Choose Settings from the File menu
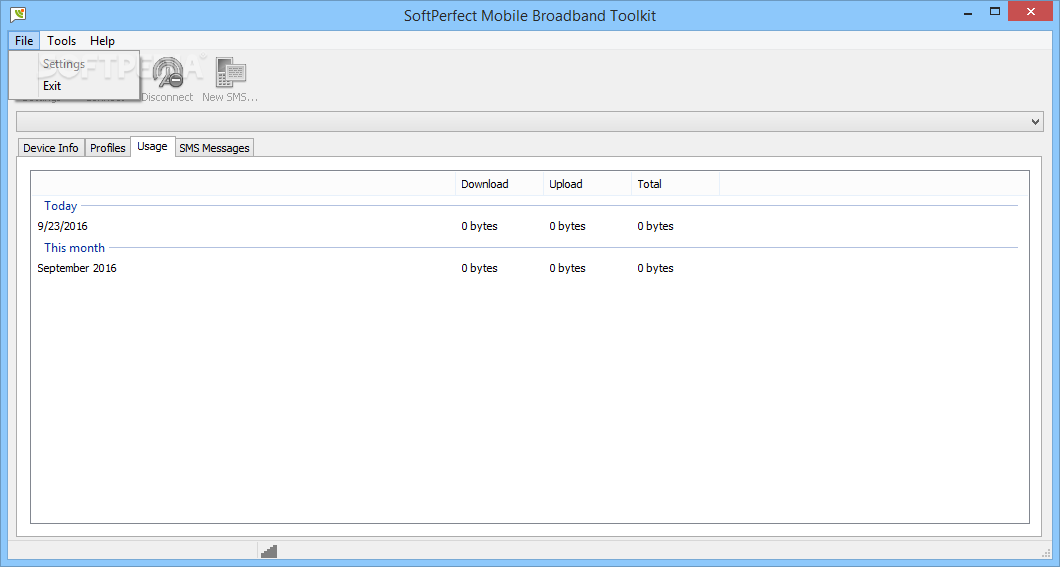This screenshot has width=1060, height=567. pos(74,64)
